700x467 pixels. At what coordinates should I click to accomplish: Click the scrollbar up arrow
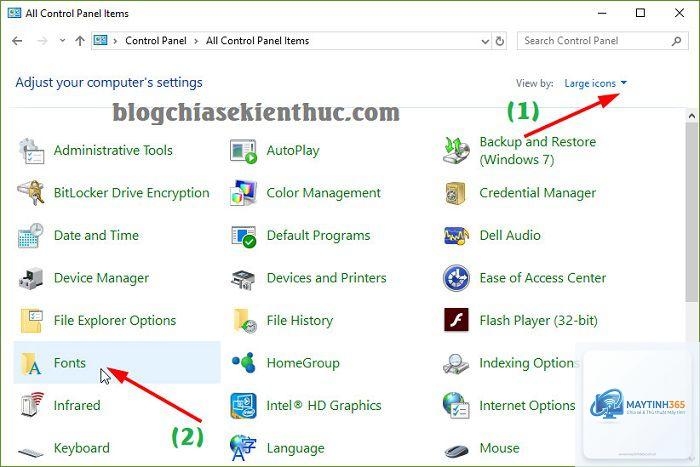pos(692,116)
